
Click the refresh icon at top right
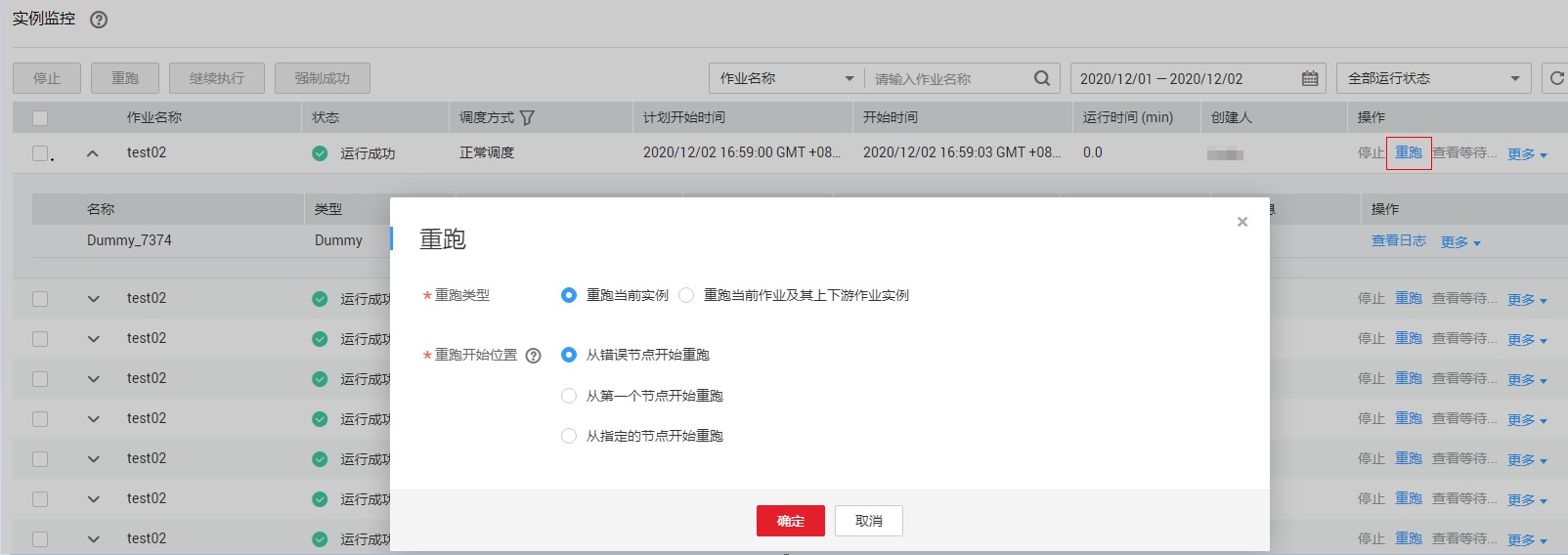(1556, 78)
